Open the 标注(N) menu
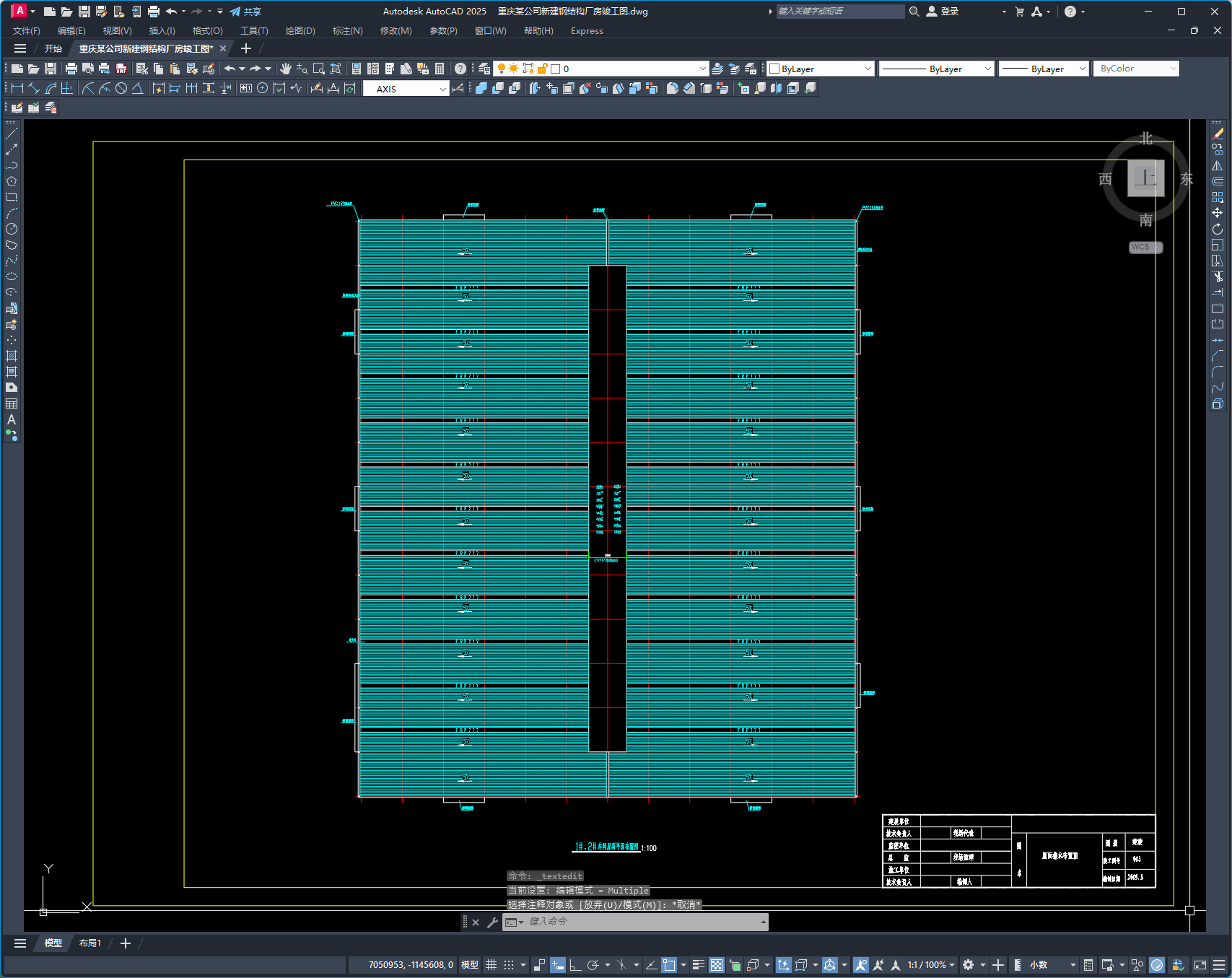Viewport: 1232px width, 978px height. pos(347,31)
